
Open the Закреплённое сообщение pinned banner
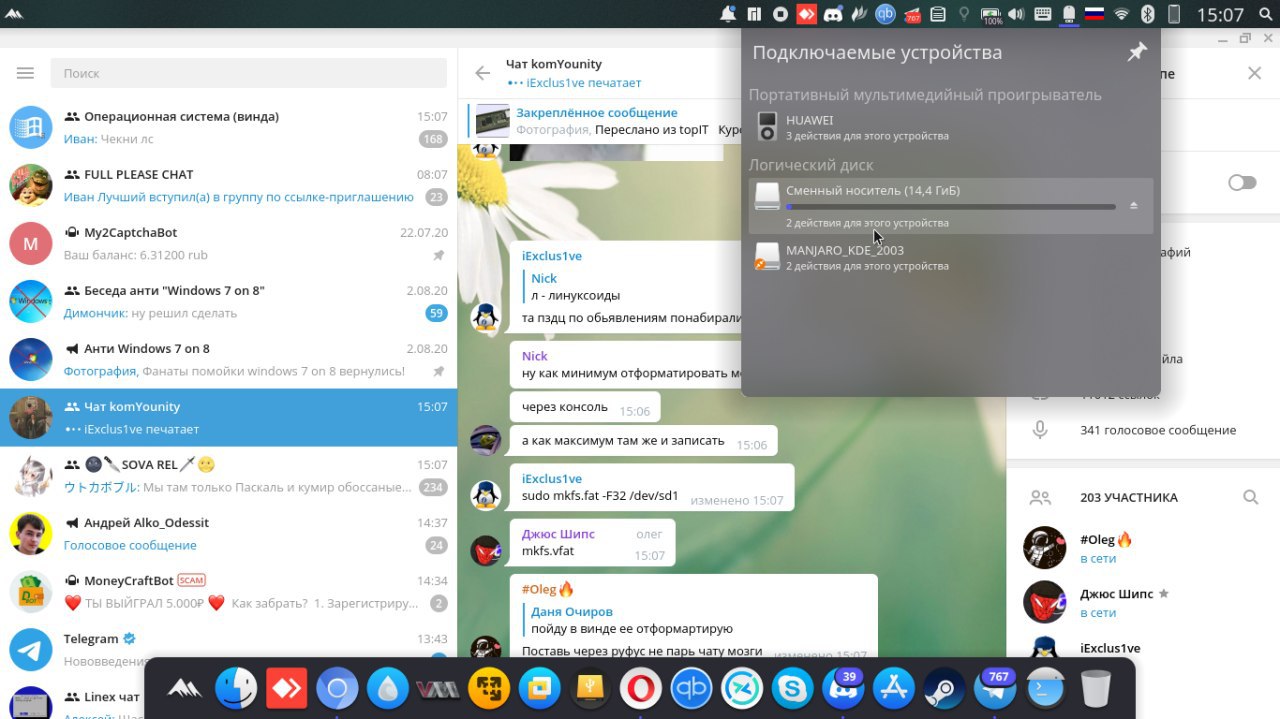[604, 121]
